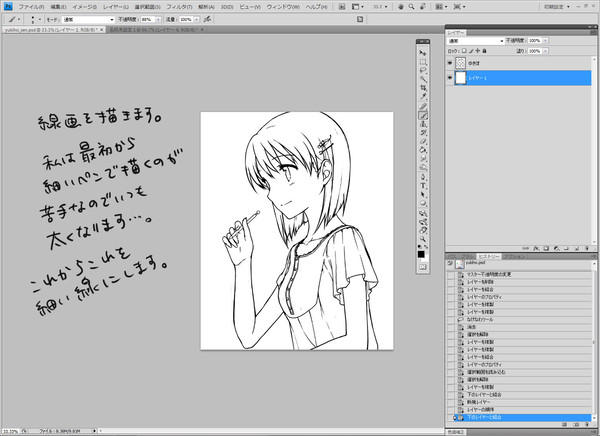Screen dimensions: 600x436
Task: Click the Hand tool in top application bar
Action: pos(401,7)
